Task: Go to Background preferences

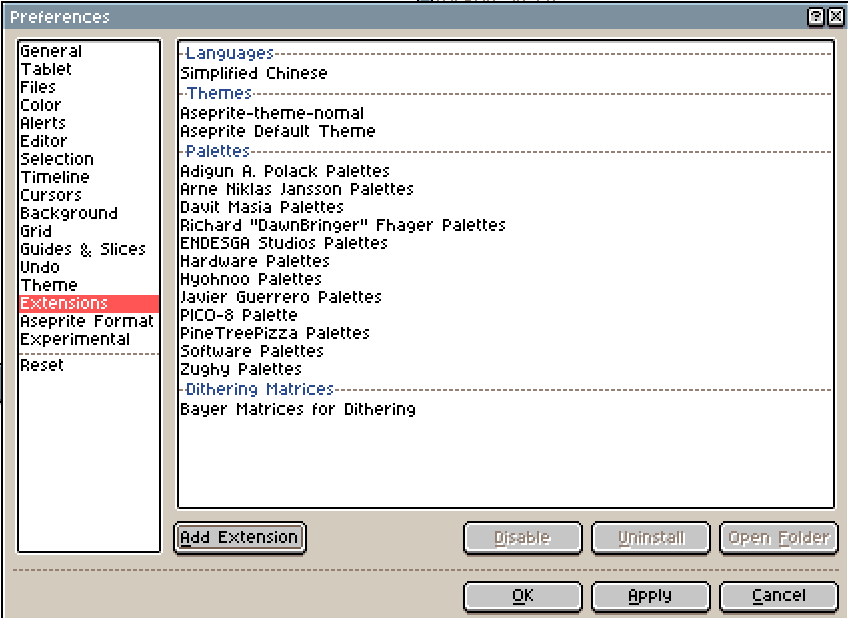Action: pyautogui.click(x=89, y=213)
